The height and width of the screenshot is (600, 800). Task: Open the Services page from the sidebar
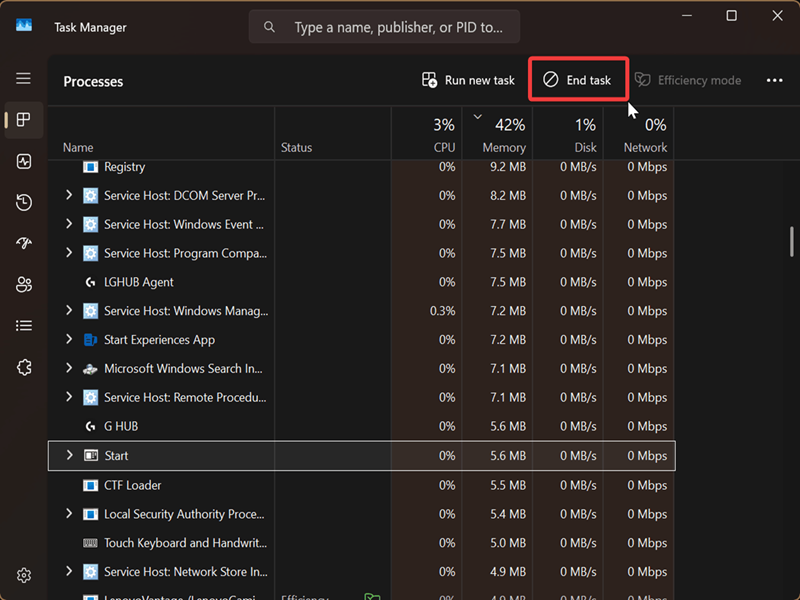(23, 367)
